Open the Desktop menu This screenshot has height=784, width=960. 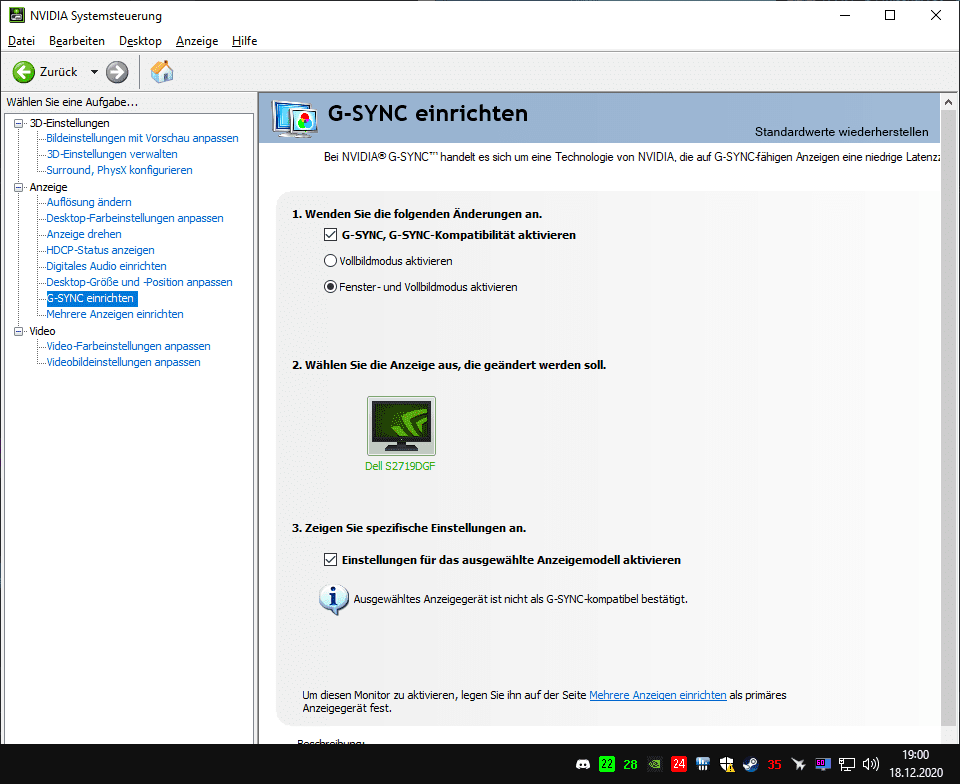[140, 41]
